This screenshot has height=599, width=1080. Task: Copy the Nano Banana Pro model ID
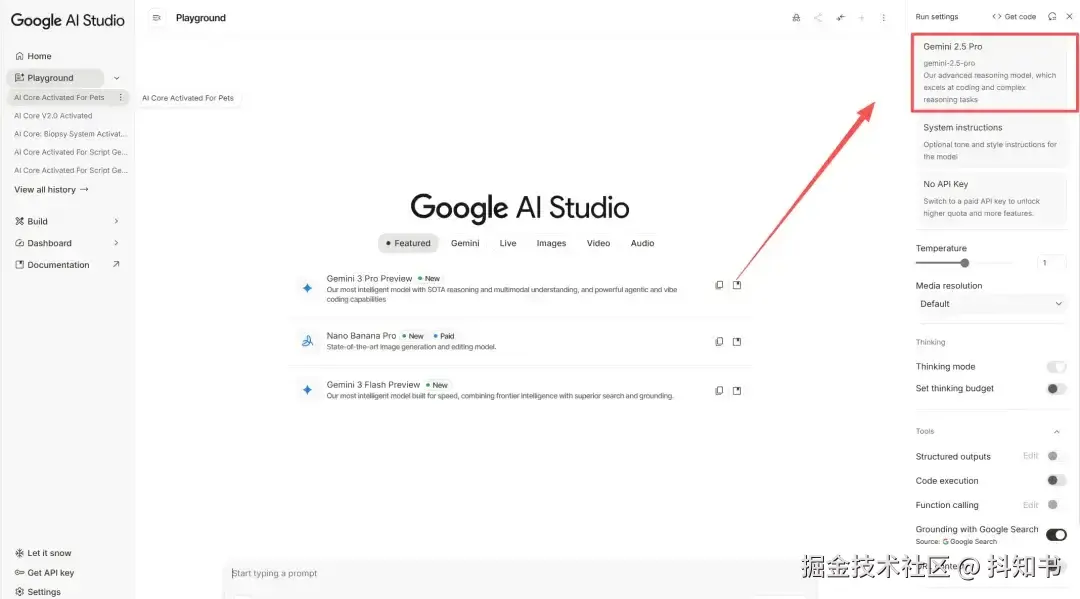pos(719,341)
